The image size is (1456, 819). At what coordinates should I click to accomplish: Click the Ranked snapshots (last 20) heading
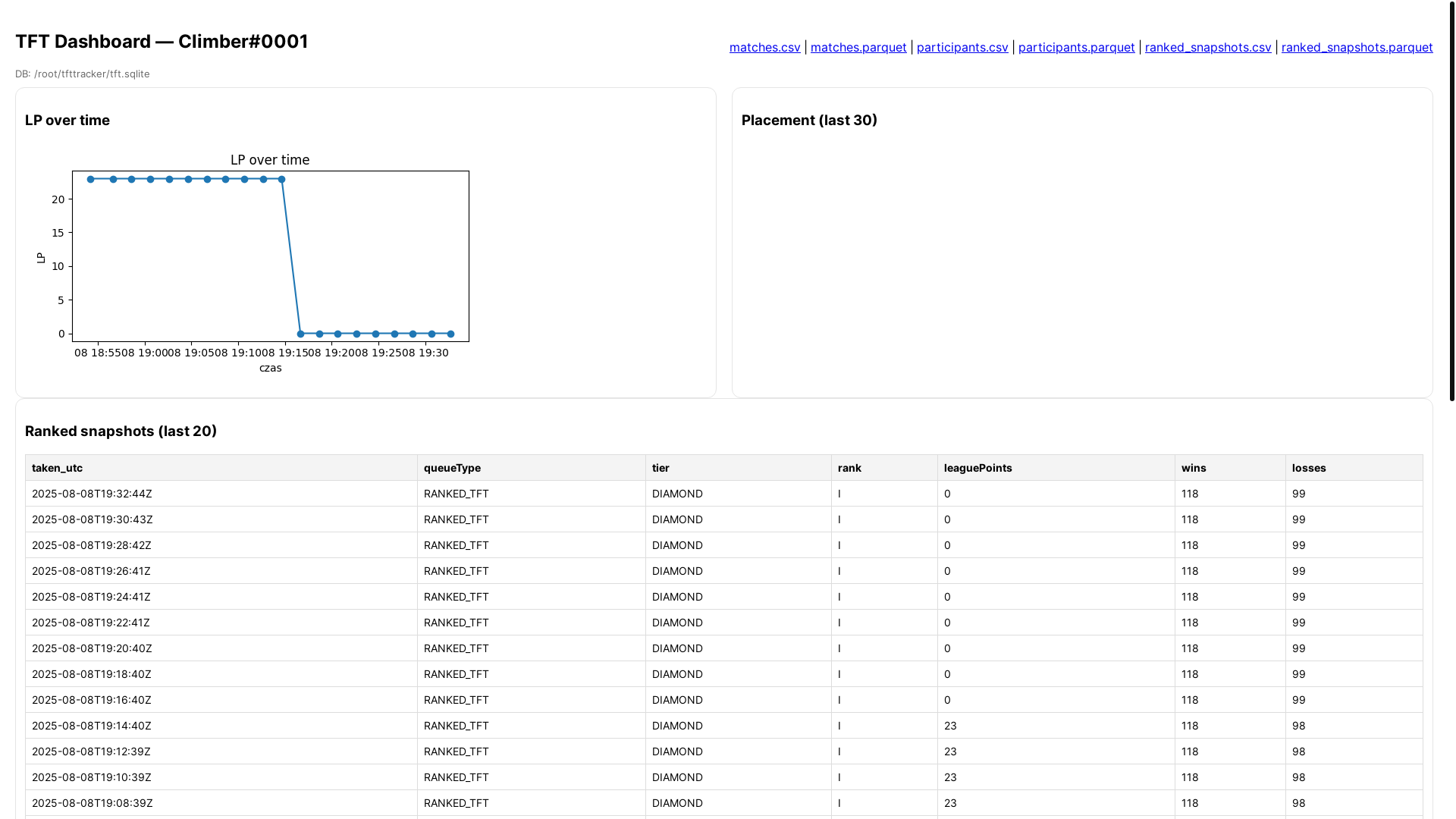tap(121, 431)
